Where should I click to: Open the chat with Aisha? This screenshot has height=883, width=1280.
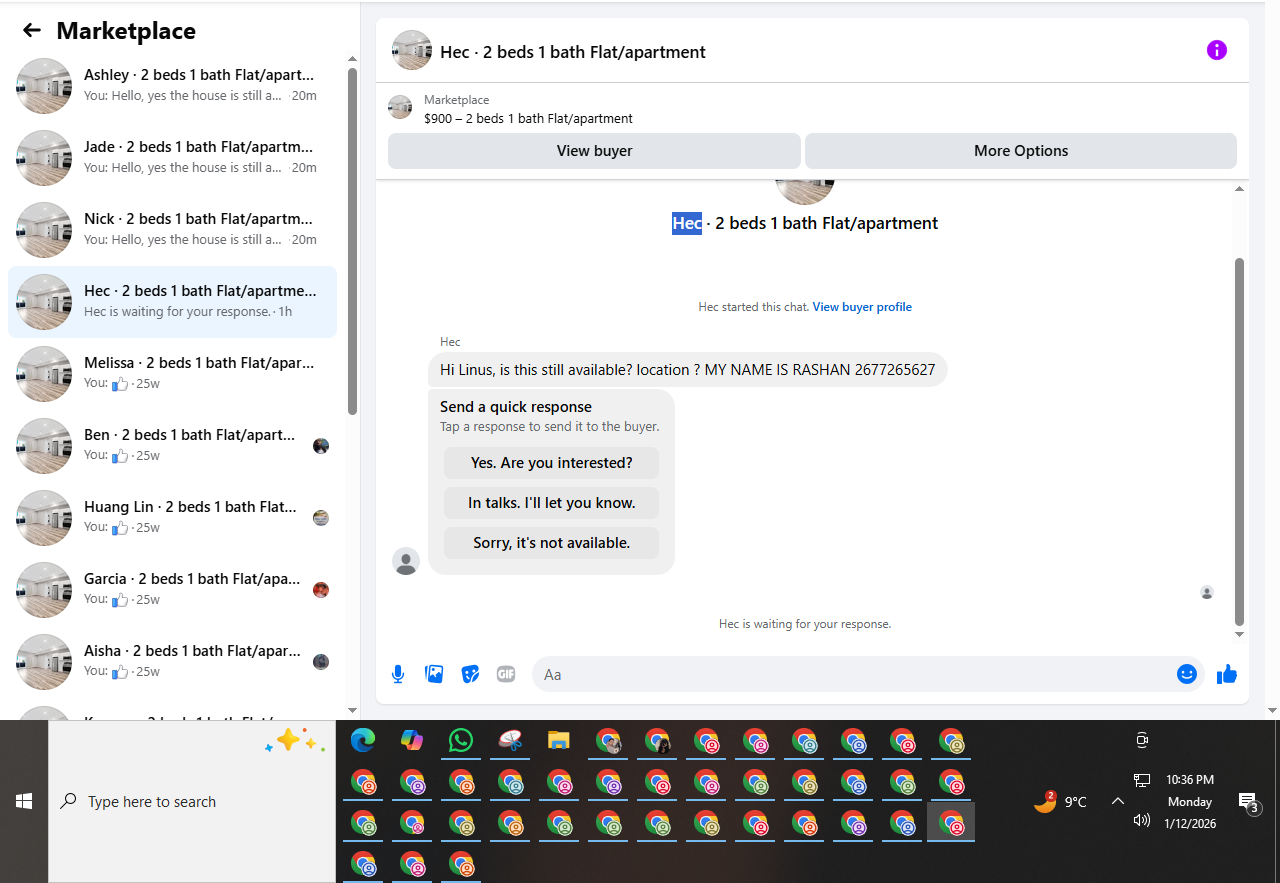172,661
